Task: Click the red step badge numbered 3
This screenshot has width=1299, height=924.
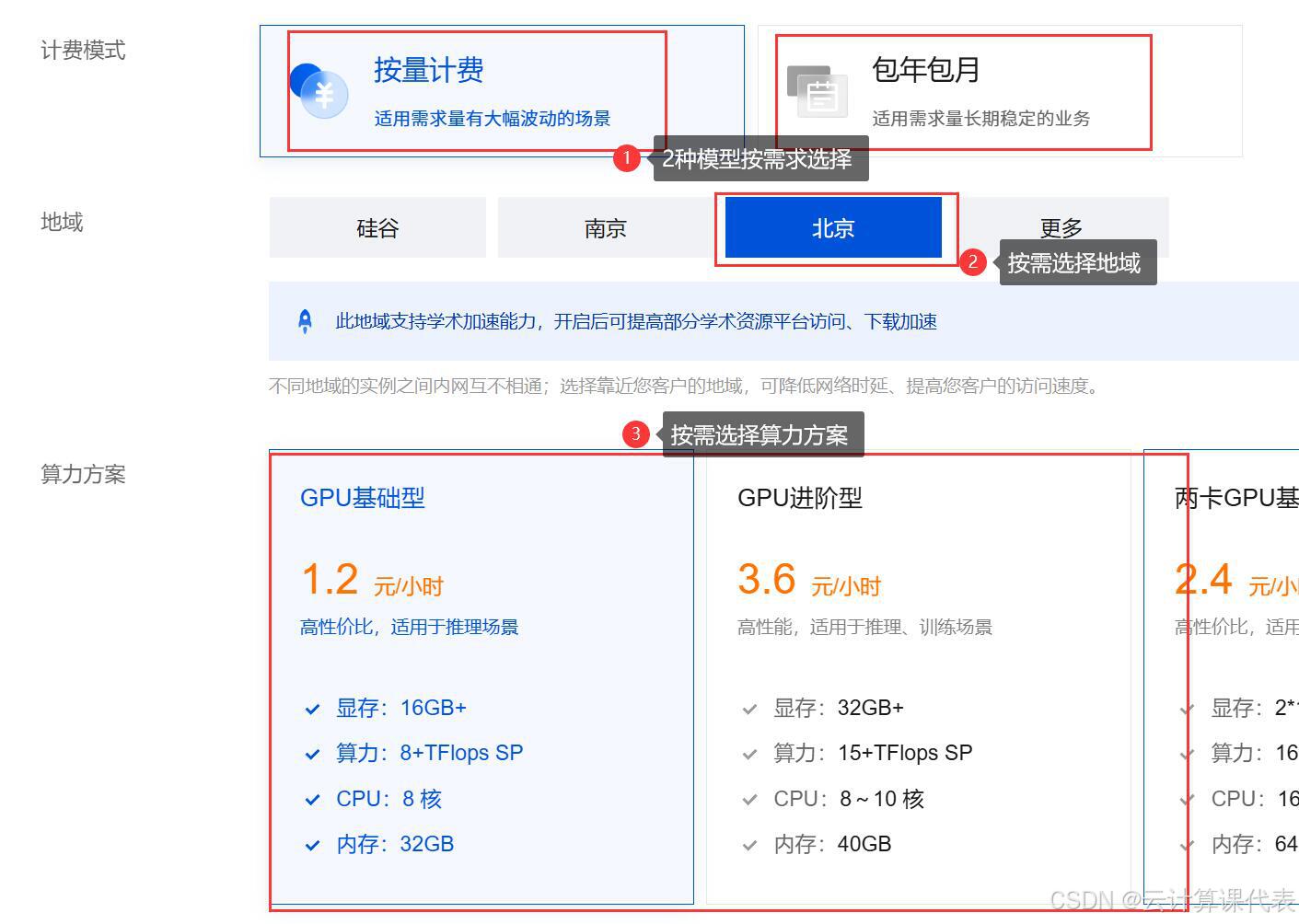Action: 636,433
